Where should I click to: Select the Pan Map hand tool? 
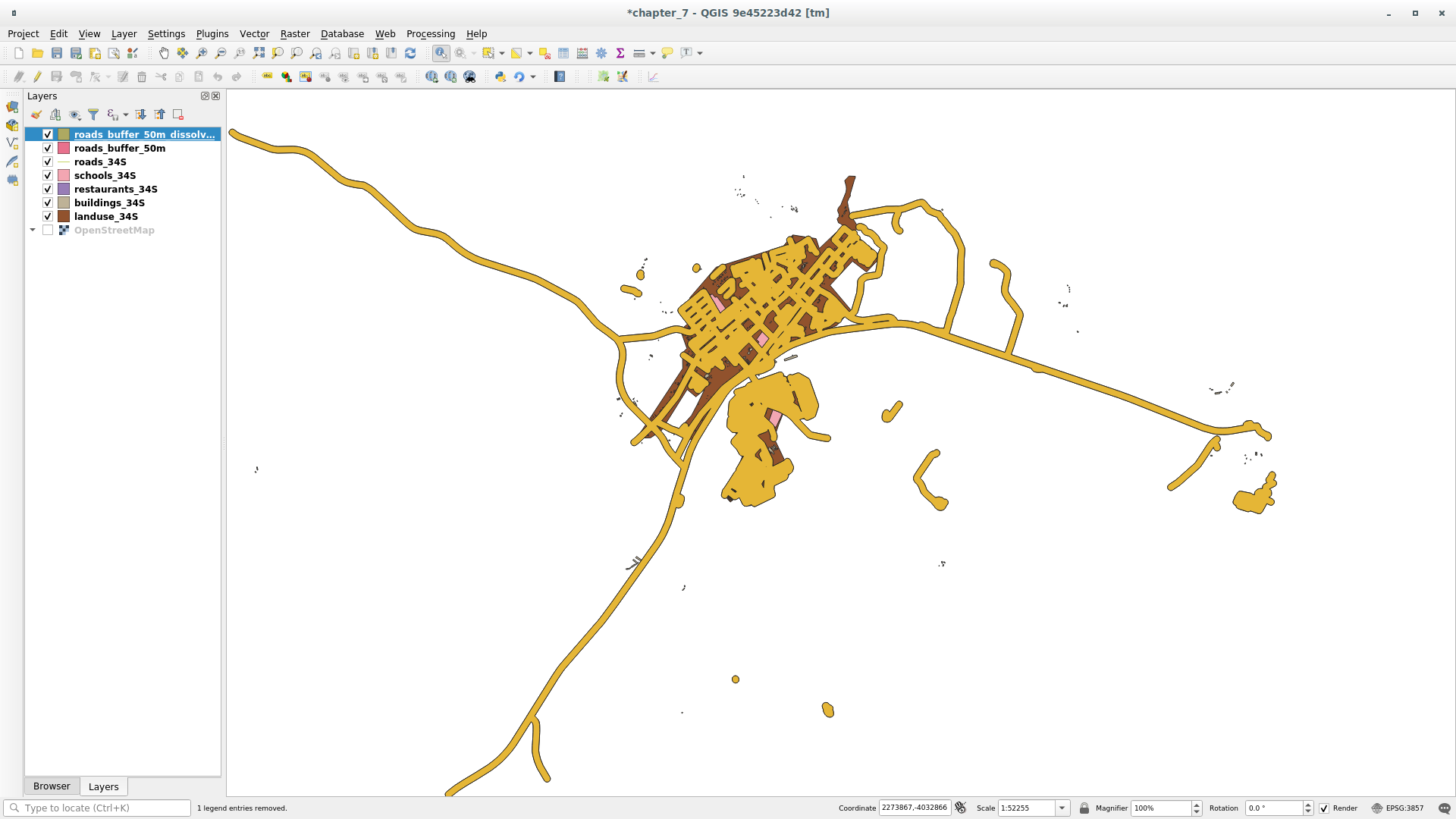coord(164,53)
